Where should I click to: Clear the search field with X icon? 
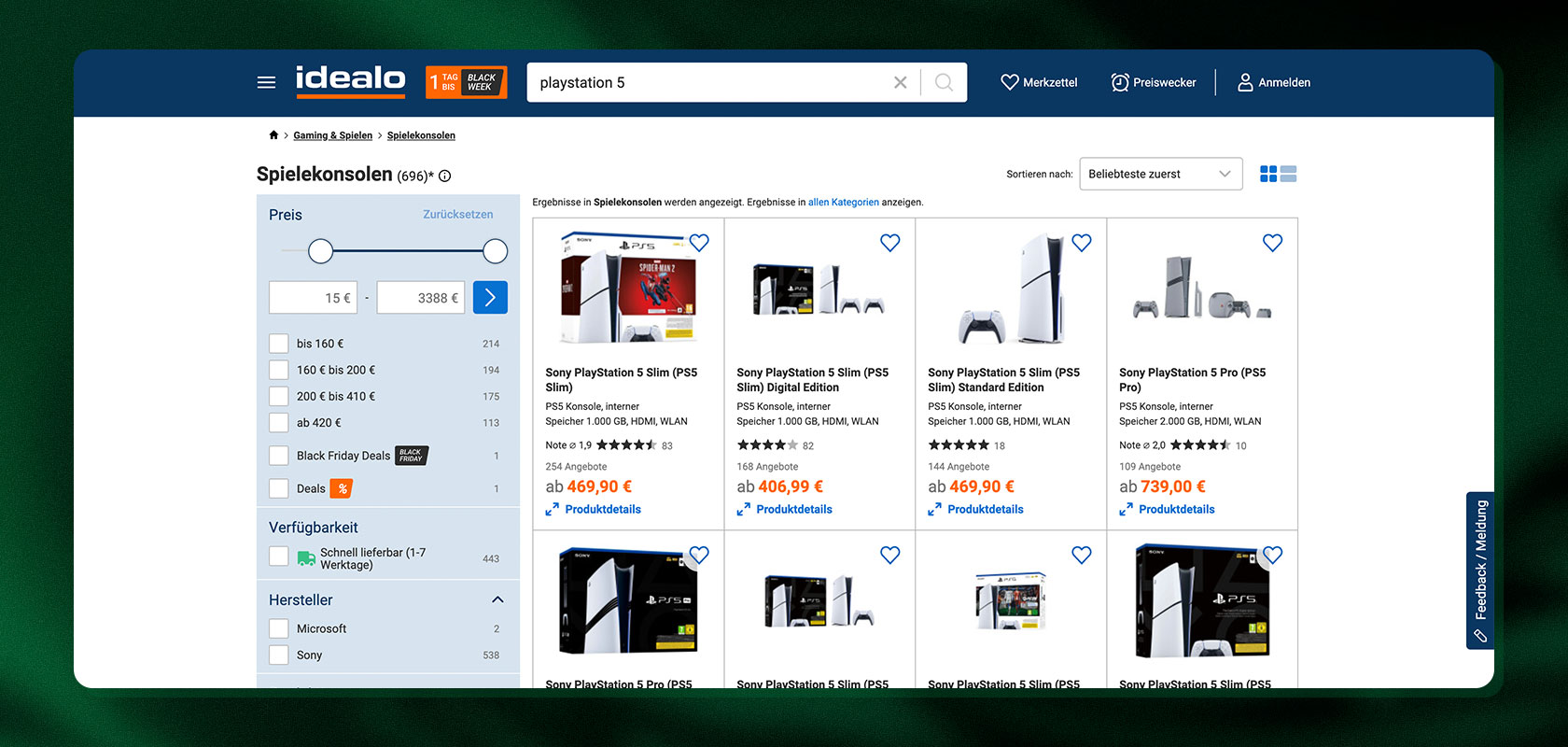(900, 82)
